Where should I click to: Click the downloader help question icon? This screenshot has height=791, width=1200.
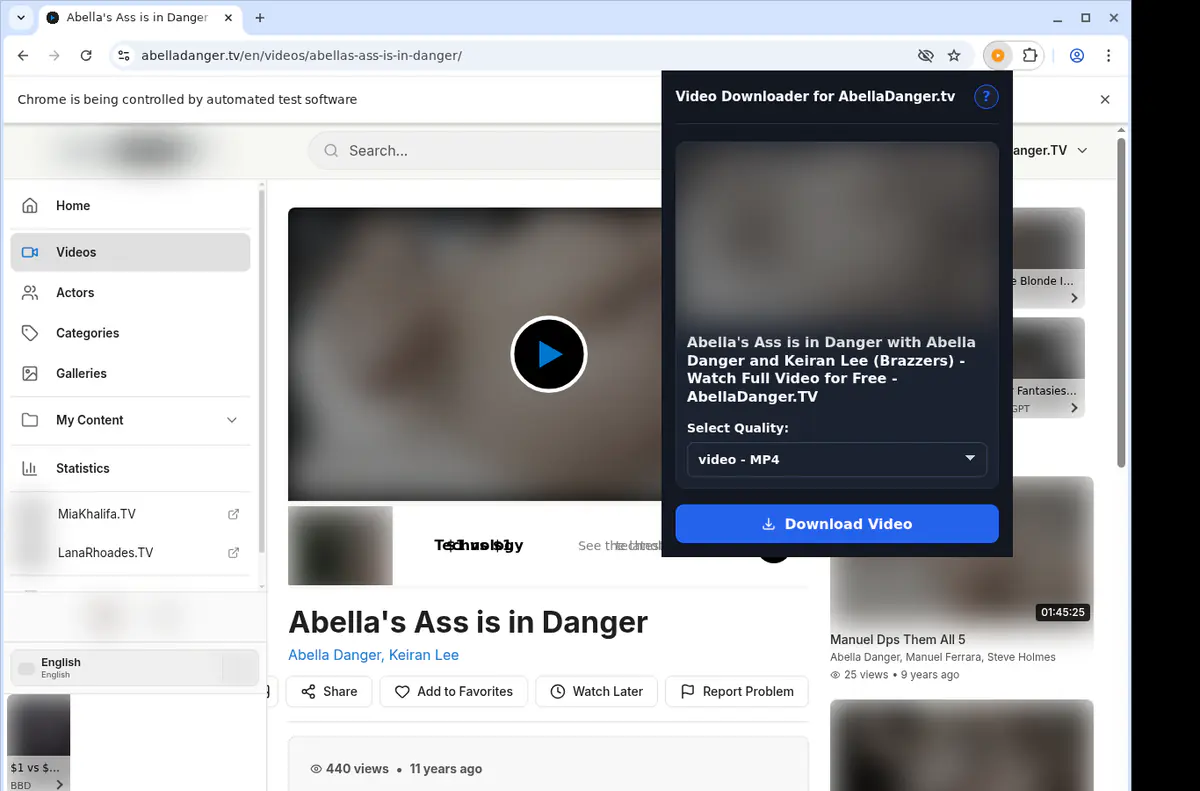coord(986,97)
